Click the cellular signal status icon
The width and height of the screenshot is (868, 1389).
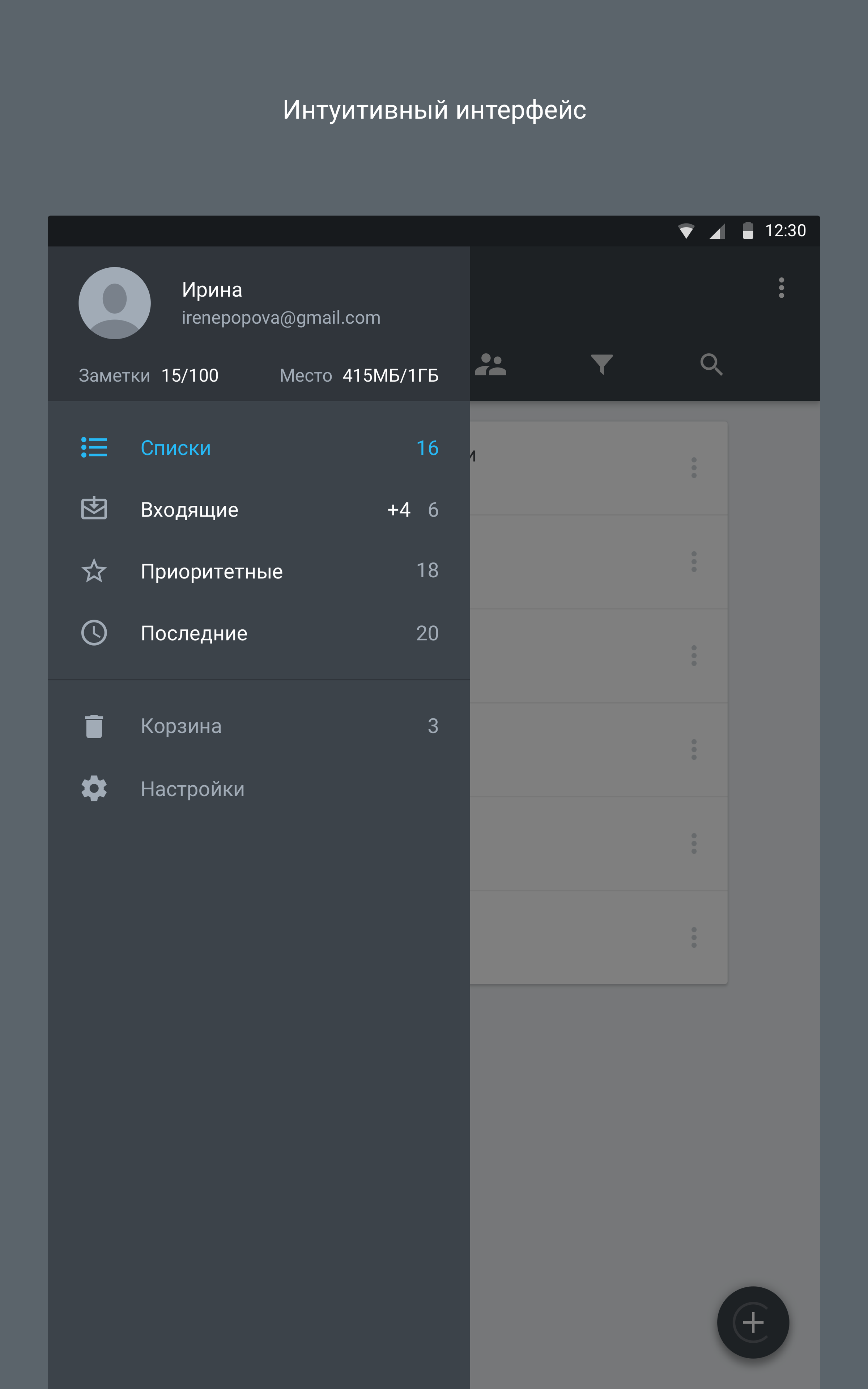click(x=718, y=231)
